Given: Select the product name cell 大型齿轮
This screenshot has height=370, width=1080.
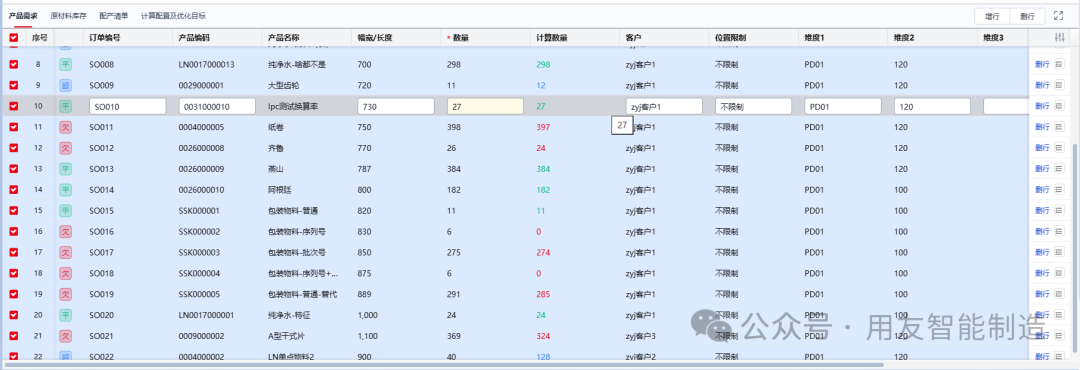Looking at the screenshot, I should [x=284, y=85].
